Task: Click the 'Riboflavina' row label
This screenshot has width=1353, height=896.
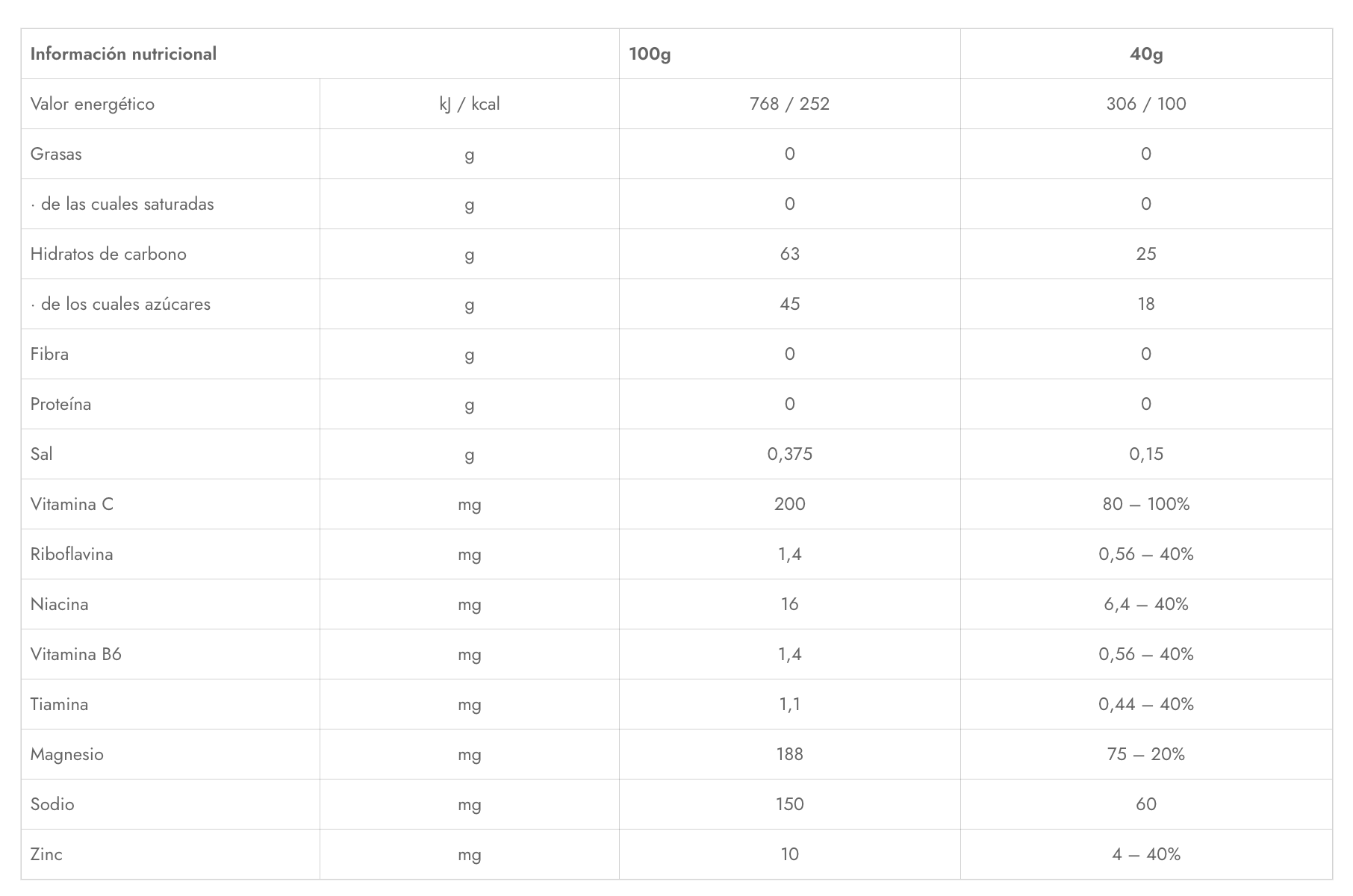Action: tap(72, 554)
